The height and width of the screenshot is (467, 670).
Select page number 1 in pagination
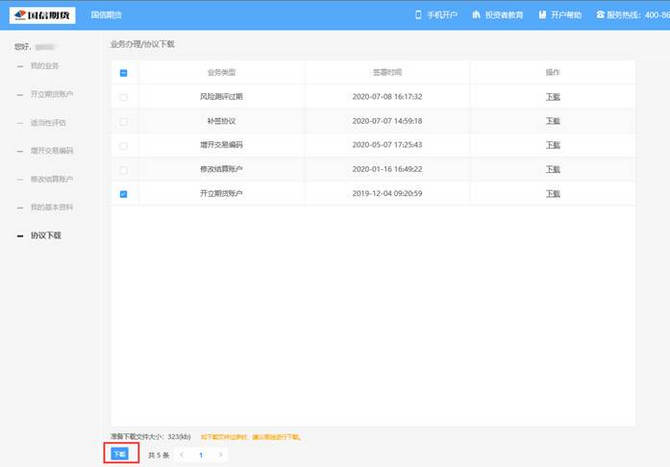(201, 454)
